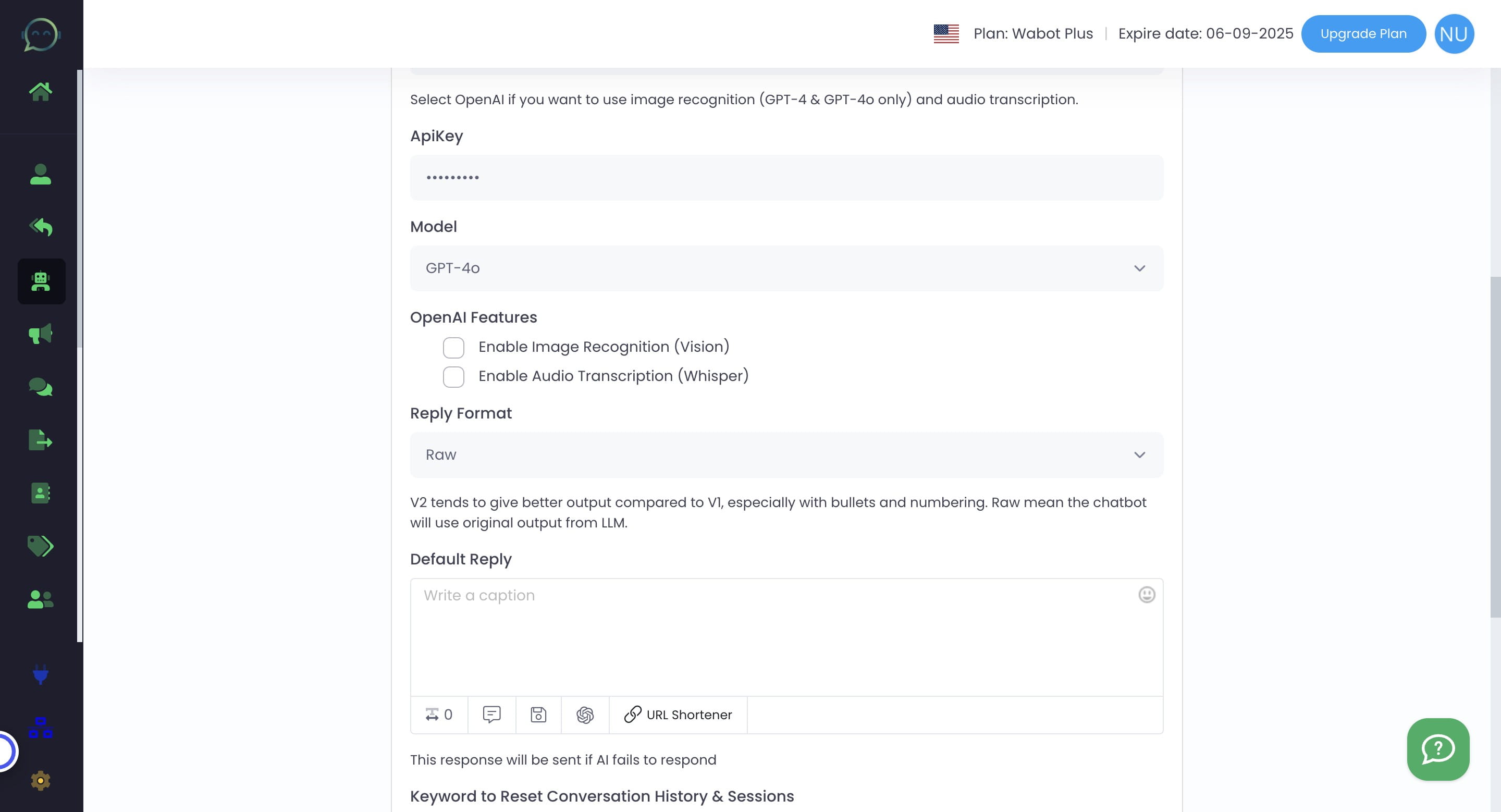Click the help support chat bubble
This screenshot has width=1501, height=812.
[1438, 749]
